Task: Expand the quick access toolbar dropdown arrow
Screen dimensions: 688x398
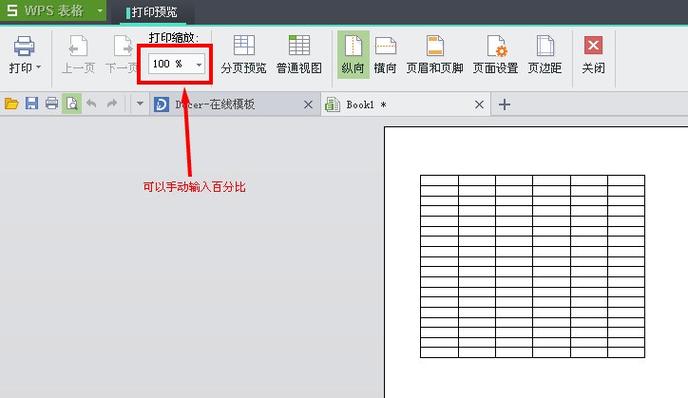Action: click(x=140, y=104)
